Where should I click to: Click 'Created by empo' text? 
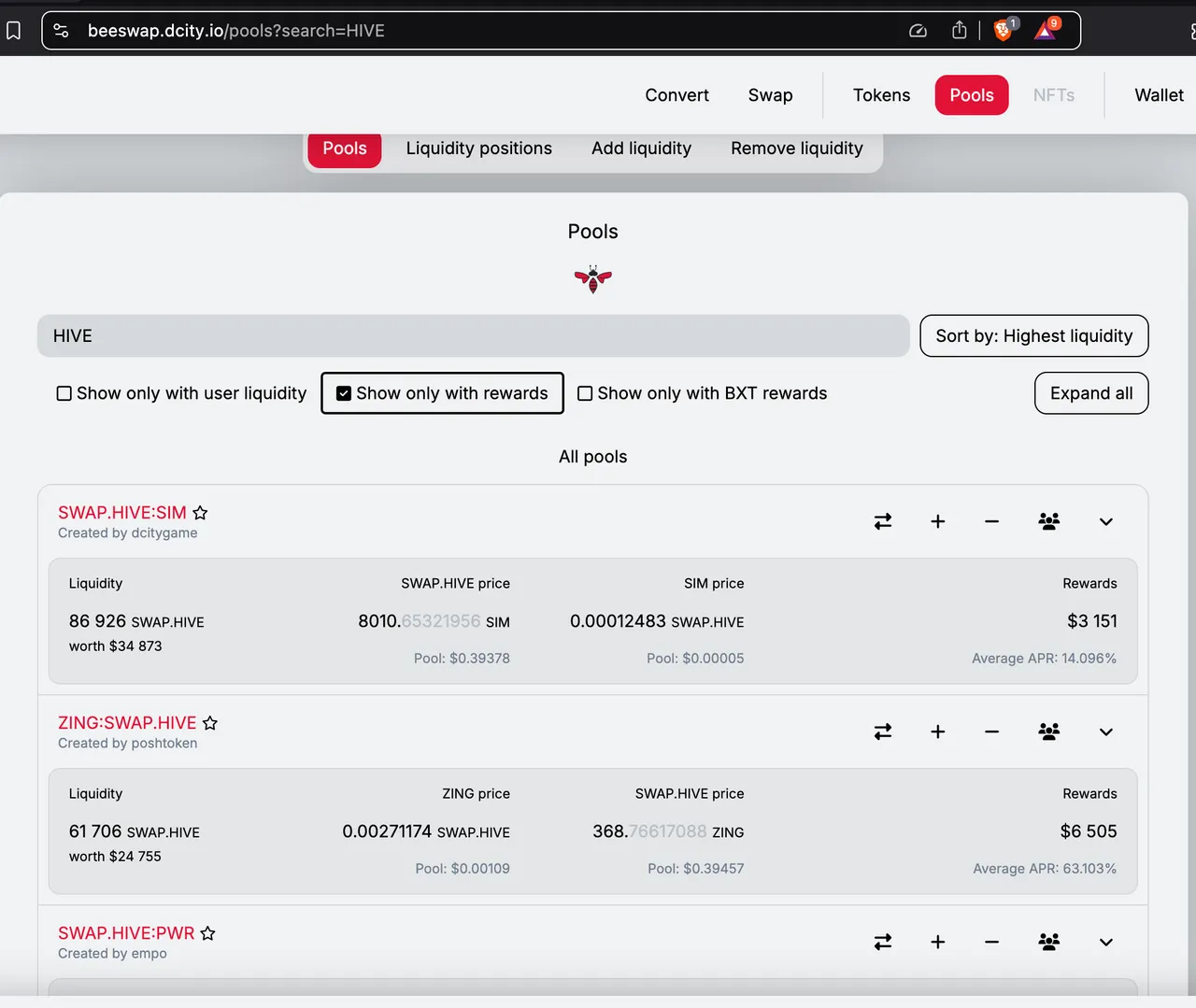(x=112, y=954)
